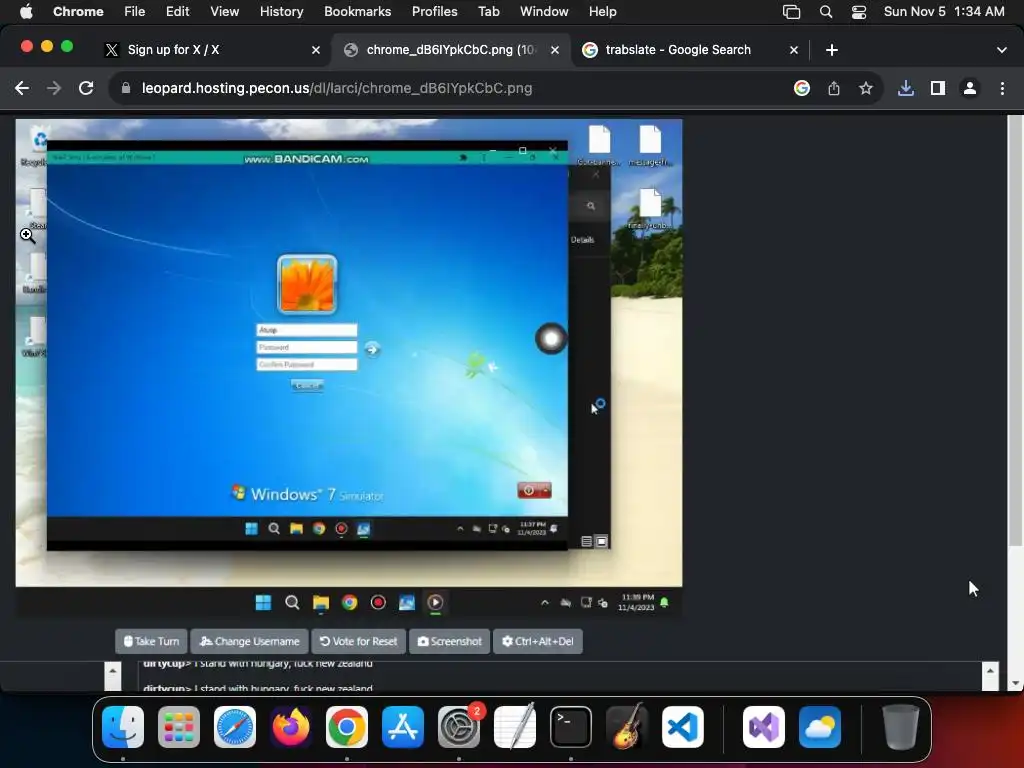Click the orange flower user avatar
Viewport: 1024px width, 768px height.
point(307,285)
